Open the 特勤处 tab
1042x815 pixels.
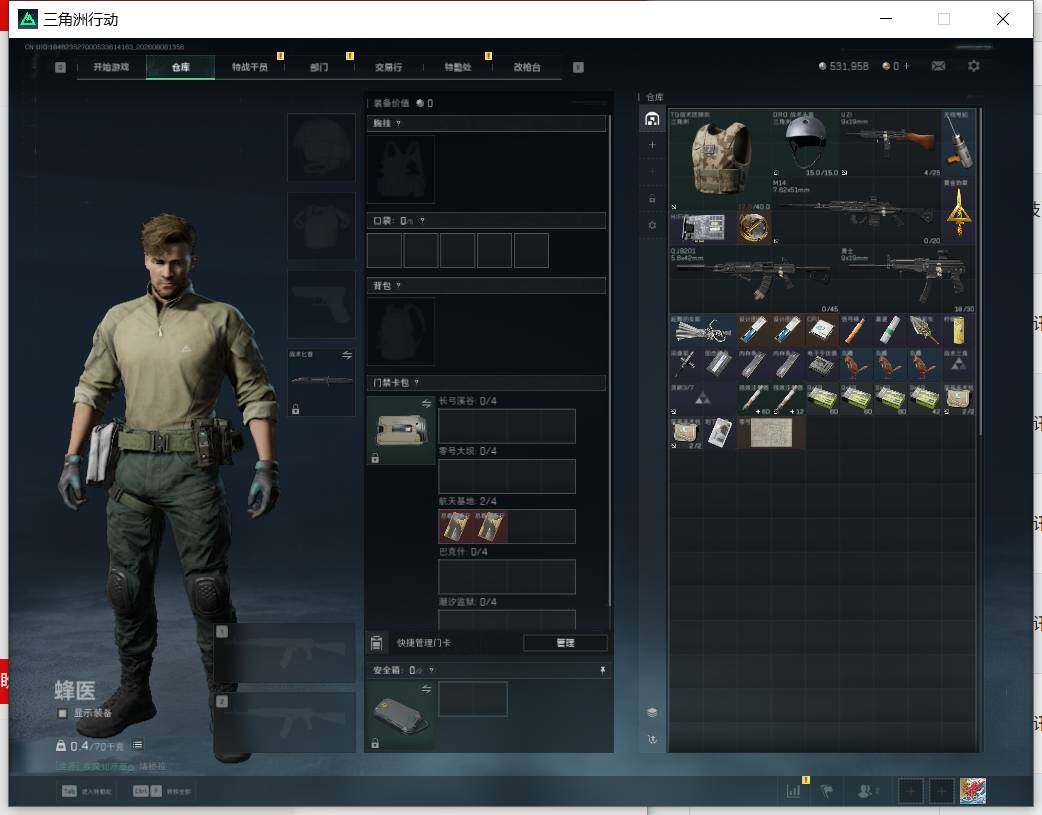[x=458, y=67]
